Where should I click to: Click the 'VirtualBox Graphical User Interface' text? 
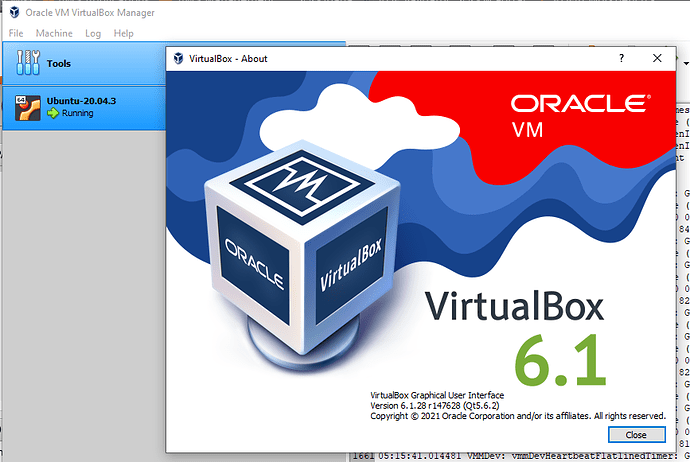pyautogui.click(x=437, y=395)
